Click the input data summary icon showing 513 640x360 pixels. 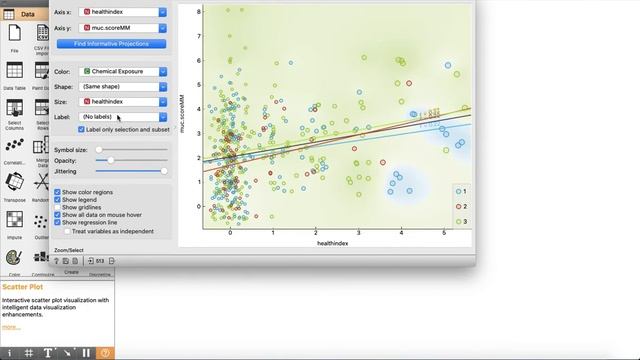coord(96,261)
